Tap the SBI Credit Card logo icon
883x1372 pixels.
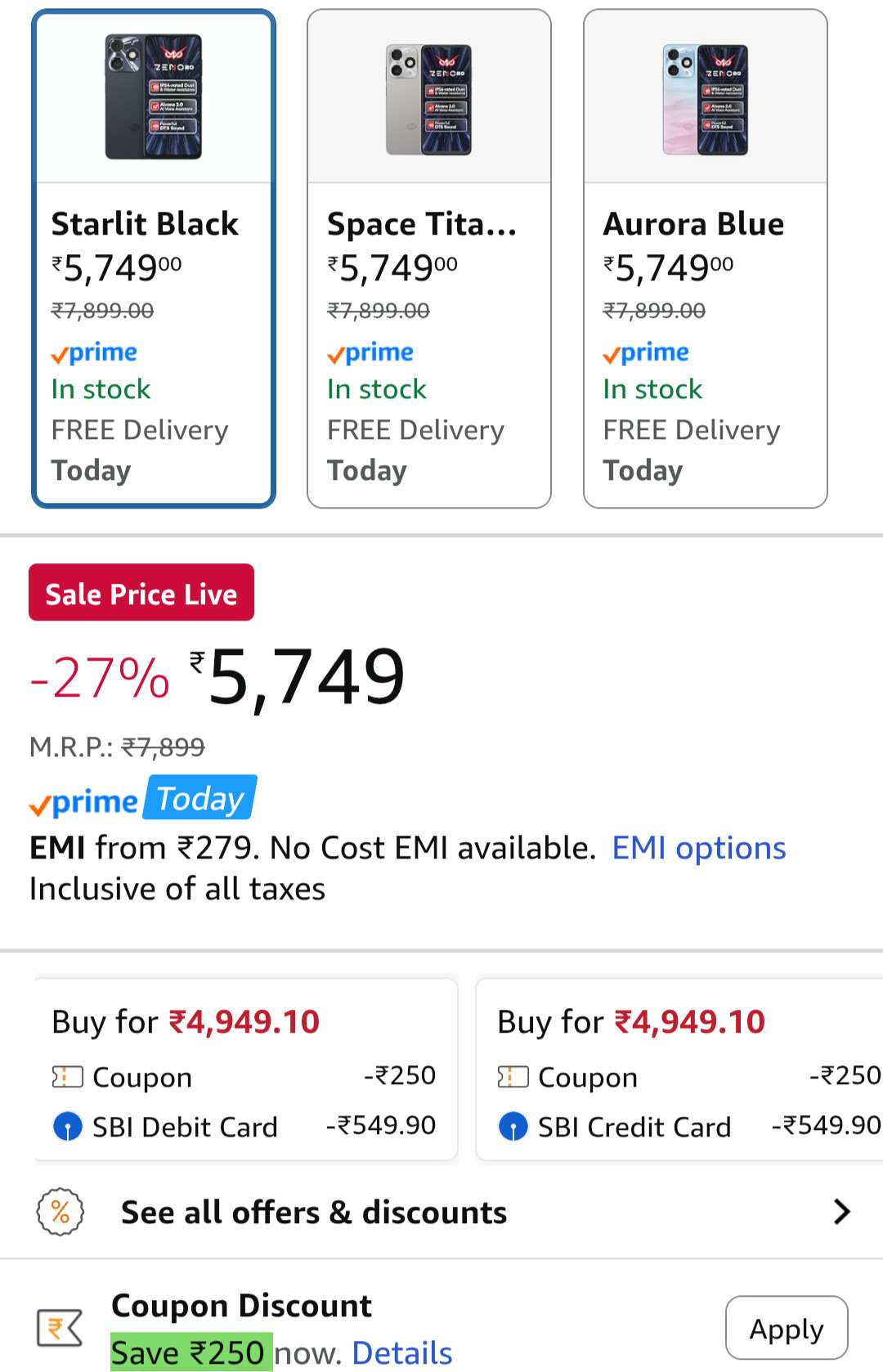[x=513, y=1127]
